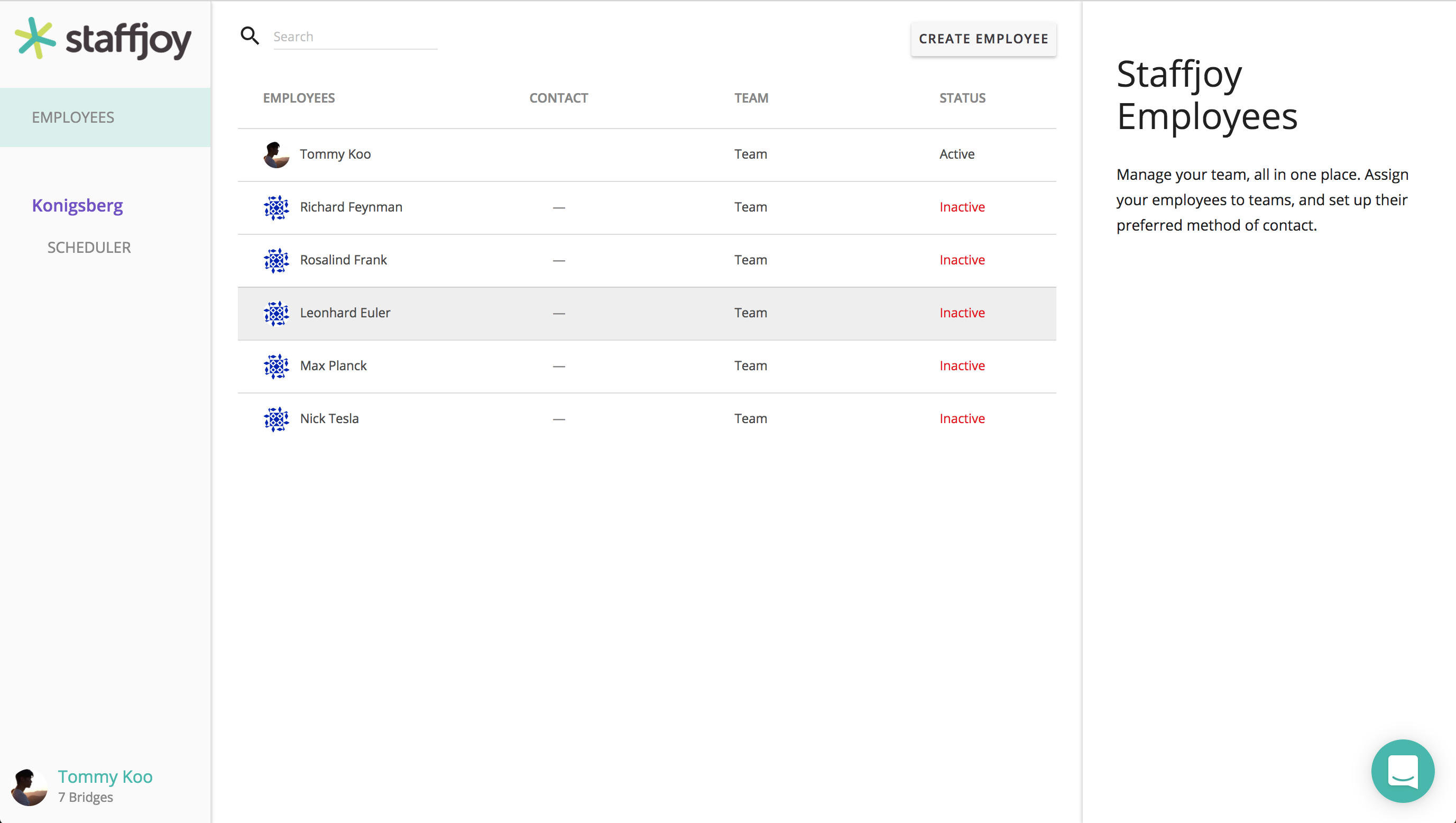Click Tommy Koo's avatar in employee row
Image resolution: width=1456 pixels, height=823 pixels.
tap(276, 154)
